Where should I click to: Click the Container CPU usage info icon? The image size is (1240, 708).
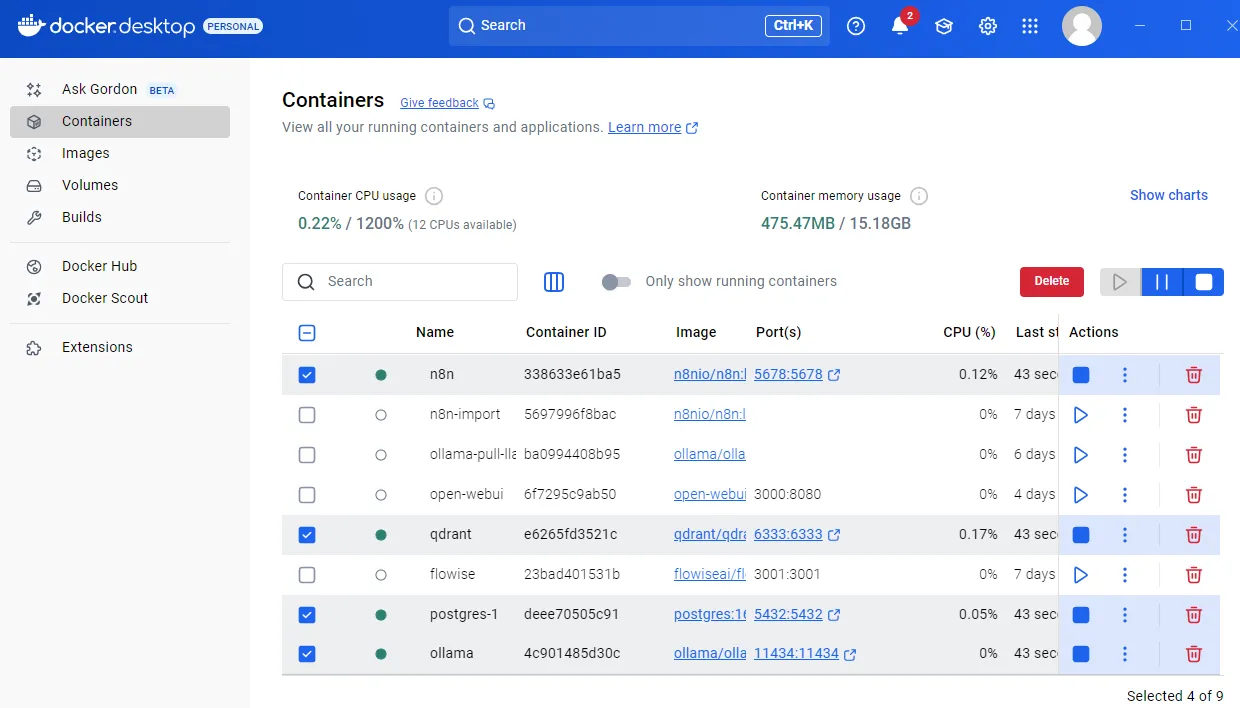pyautogui.click(x=434, y=196)
